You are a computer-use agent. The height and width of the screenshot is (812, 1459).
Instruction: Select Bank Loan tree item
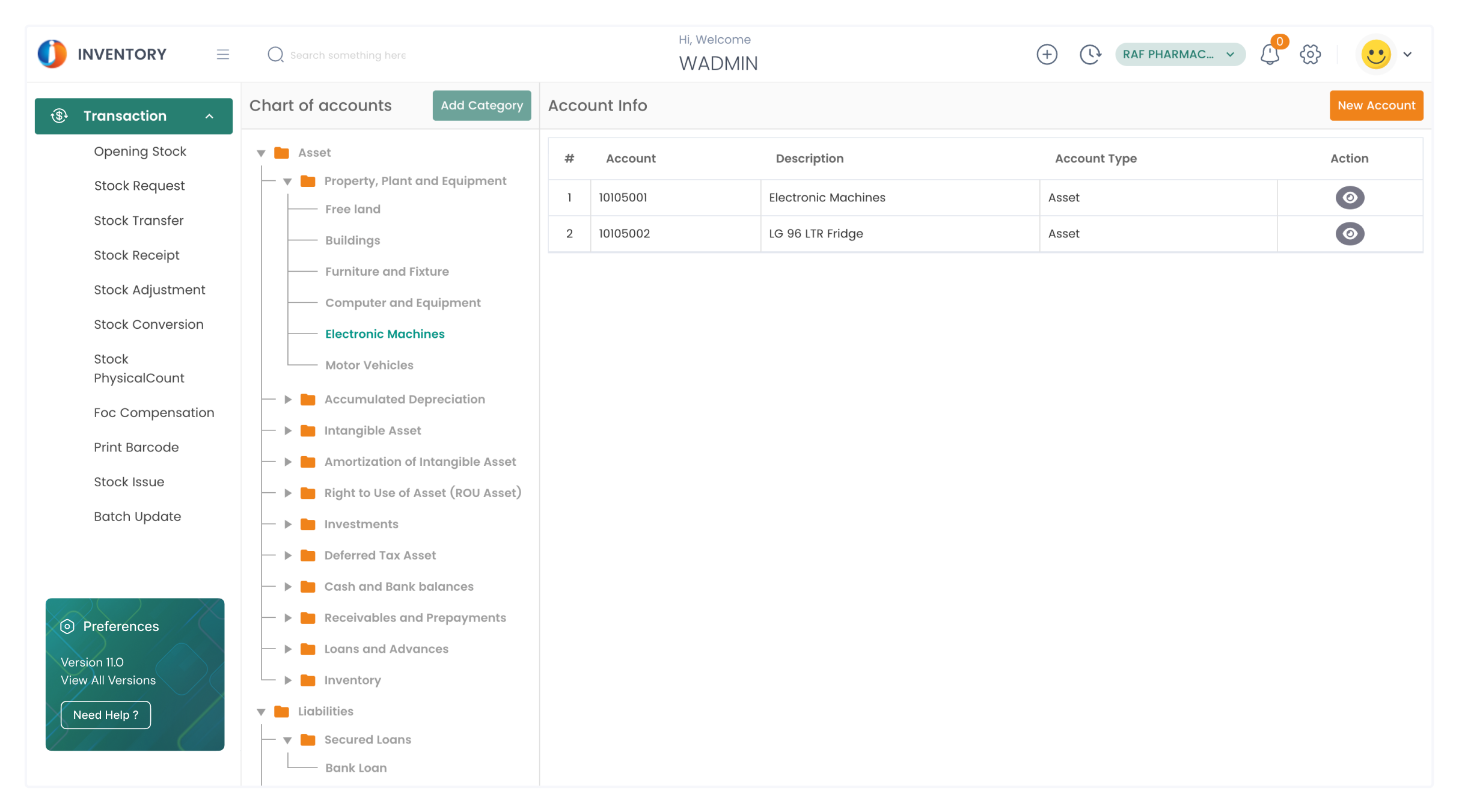click(x=356, y=768)
